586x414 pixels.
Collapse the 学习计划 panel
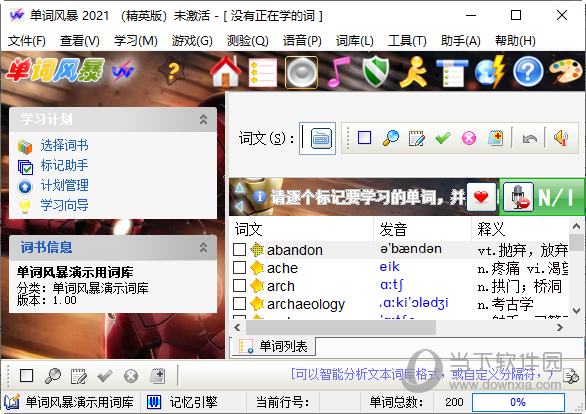tap(203, 120)
